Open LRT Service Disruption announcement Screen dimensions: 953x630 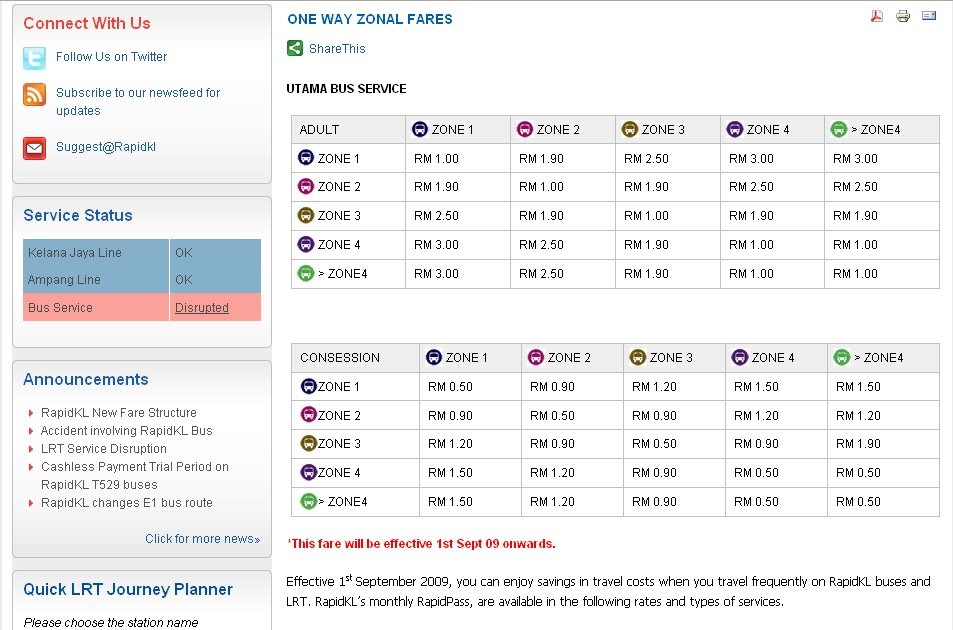104,449
